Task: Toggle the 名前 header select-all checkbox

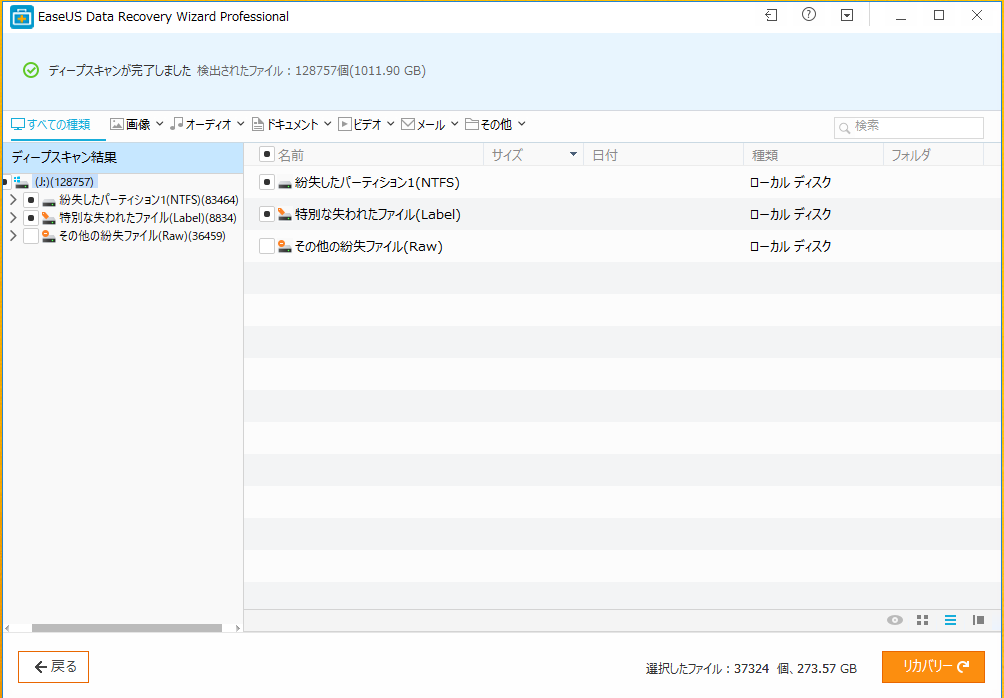Action: coord(266,154)
